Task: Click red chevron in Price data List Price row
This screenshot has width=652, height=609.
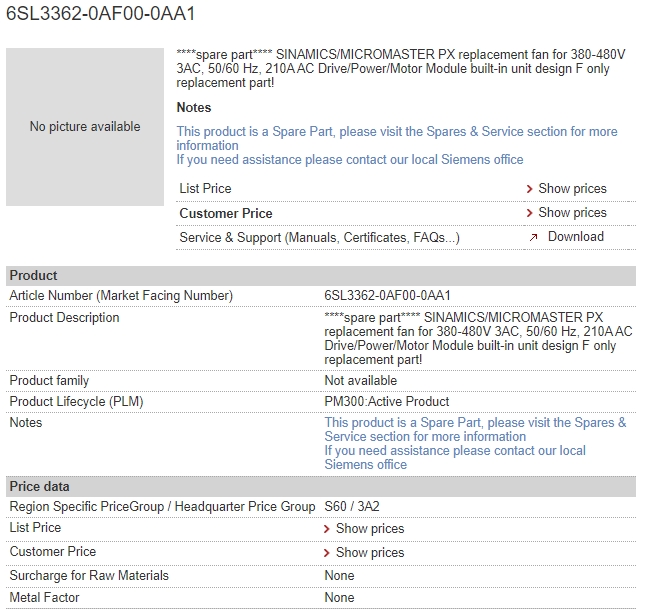Action: (327, 529)
